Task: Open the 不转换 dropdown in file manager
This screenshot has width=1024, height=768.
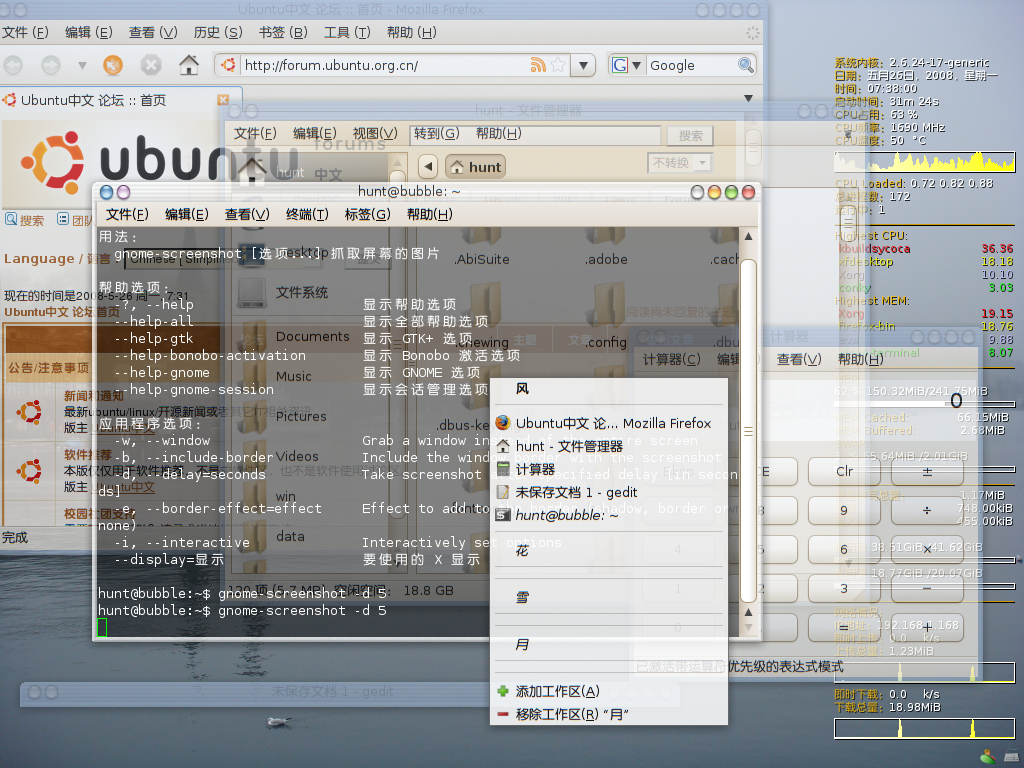Action: click(680, 163)
